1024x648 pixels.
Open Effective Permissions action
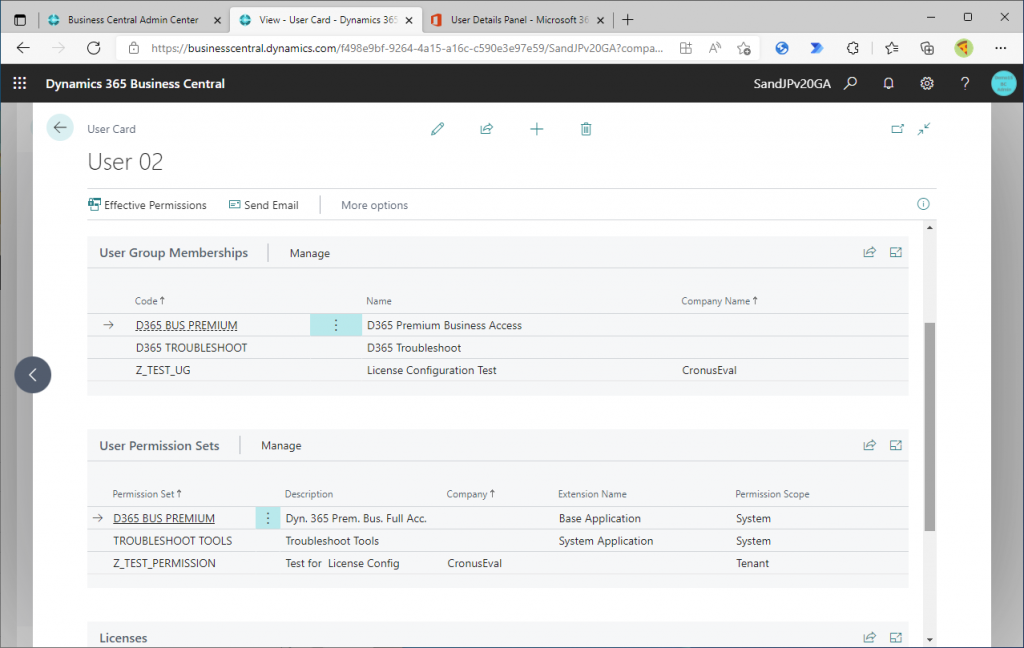pos(148,205)
